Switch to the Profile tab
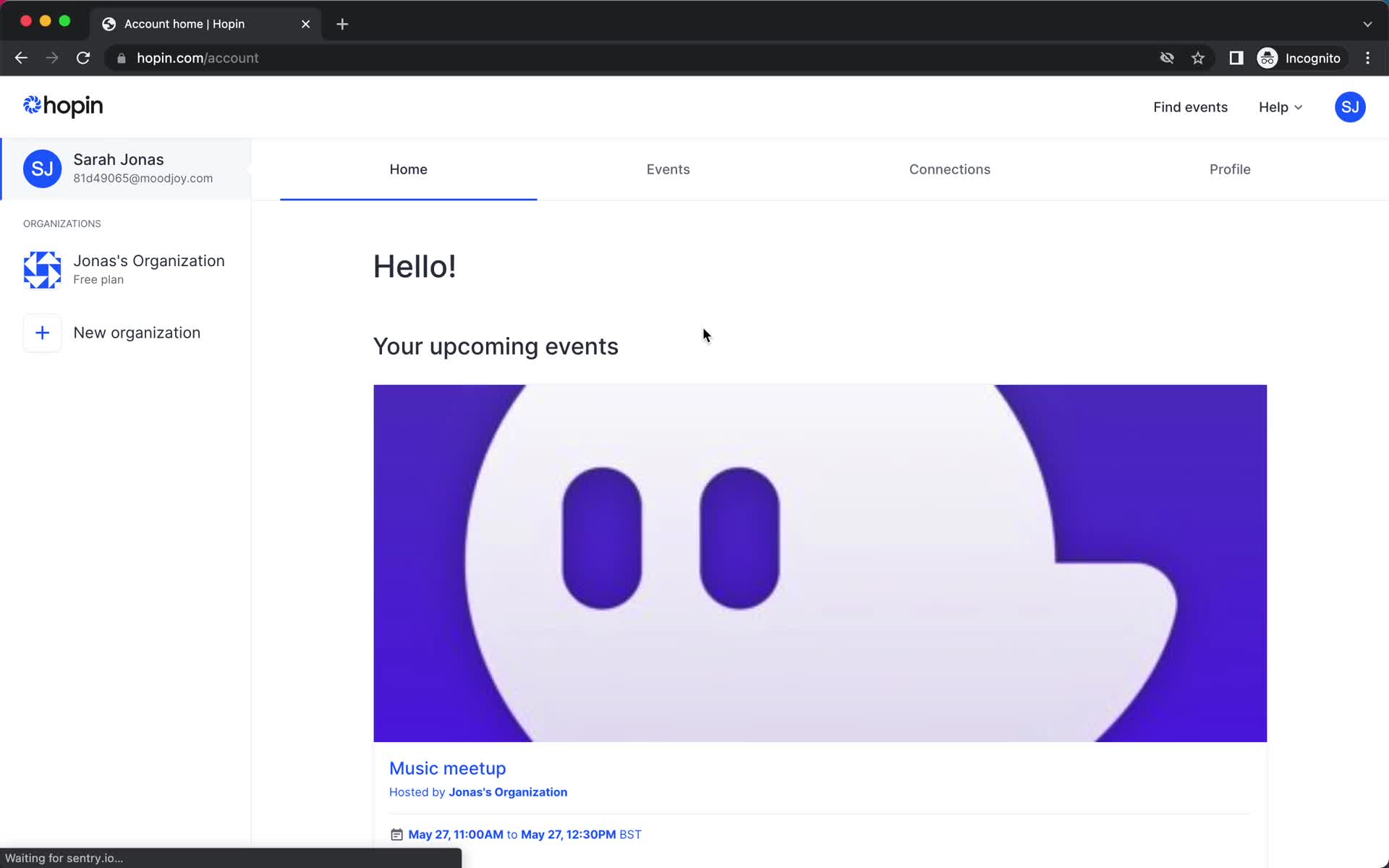This screenshot has height=868, width=1389. 1230,168
